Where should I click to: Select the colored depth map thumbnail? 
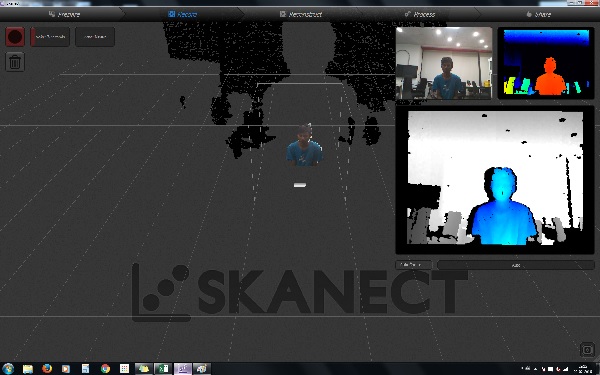coord(546,63)
